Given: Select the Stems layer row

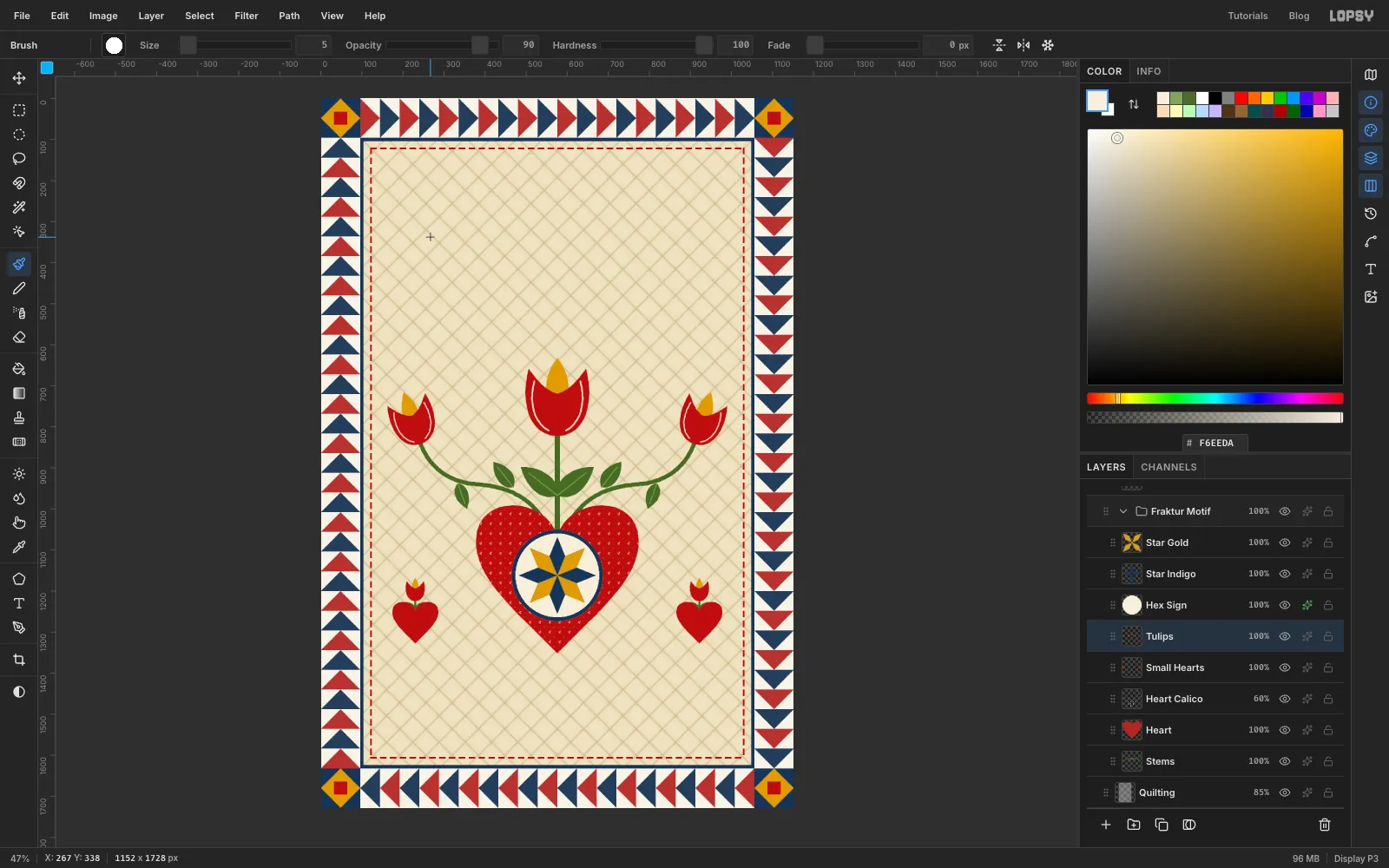Looking at the screenshot, I should pos(1215,761).
